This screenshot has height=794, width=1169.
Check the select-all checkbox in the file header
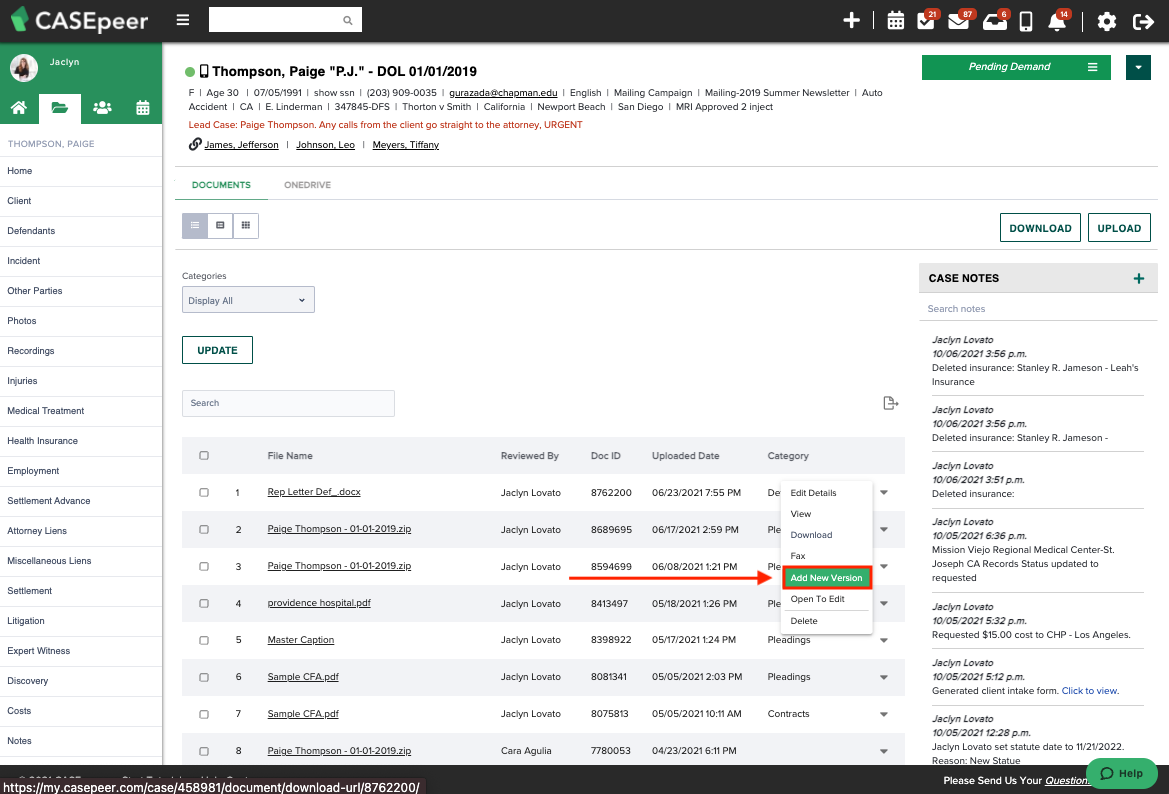pos(204,455)
